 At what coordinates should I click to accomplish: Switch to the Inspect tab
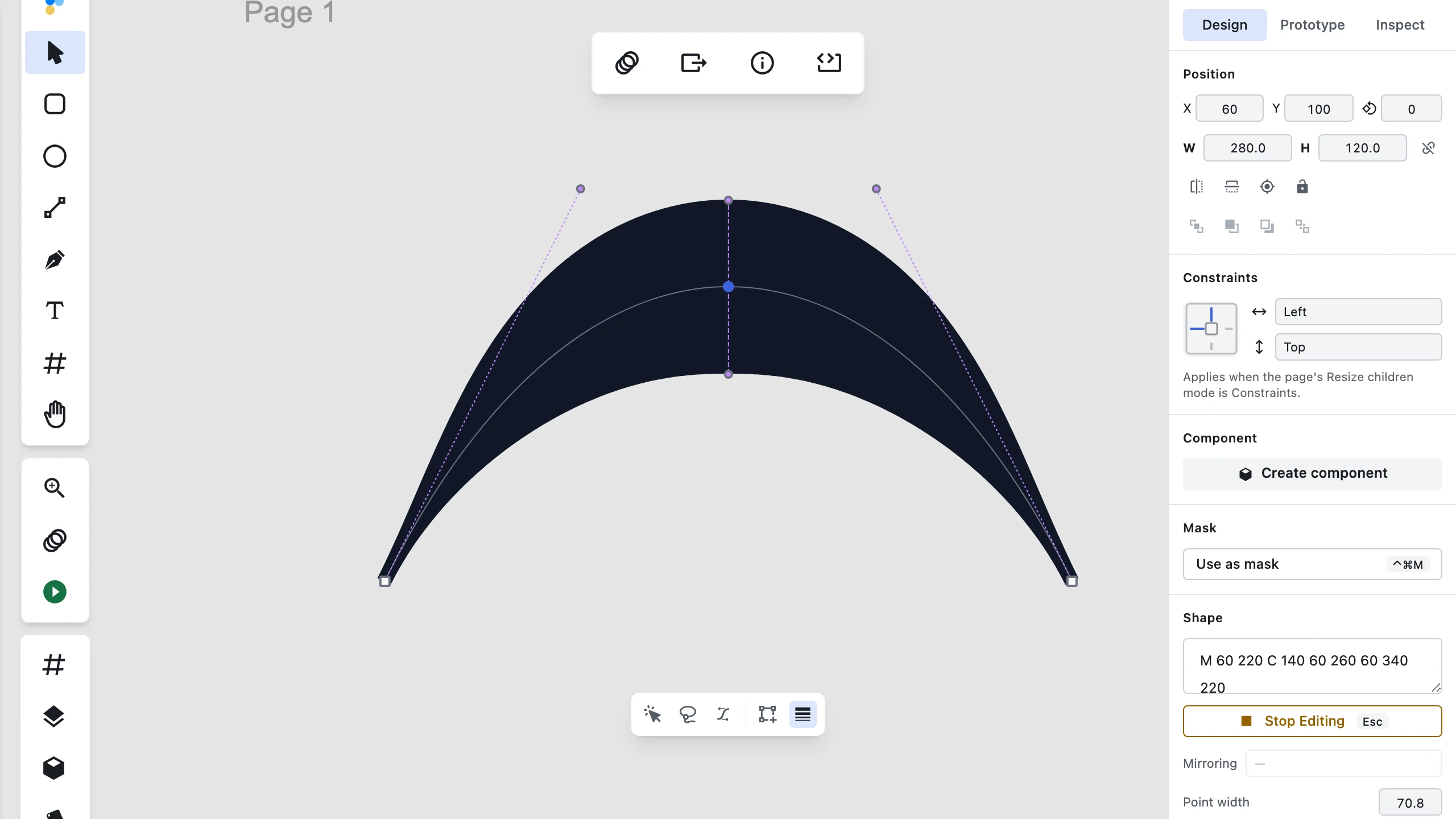[x=1400, y=25]
